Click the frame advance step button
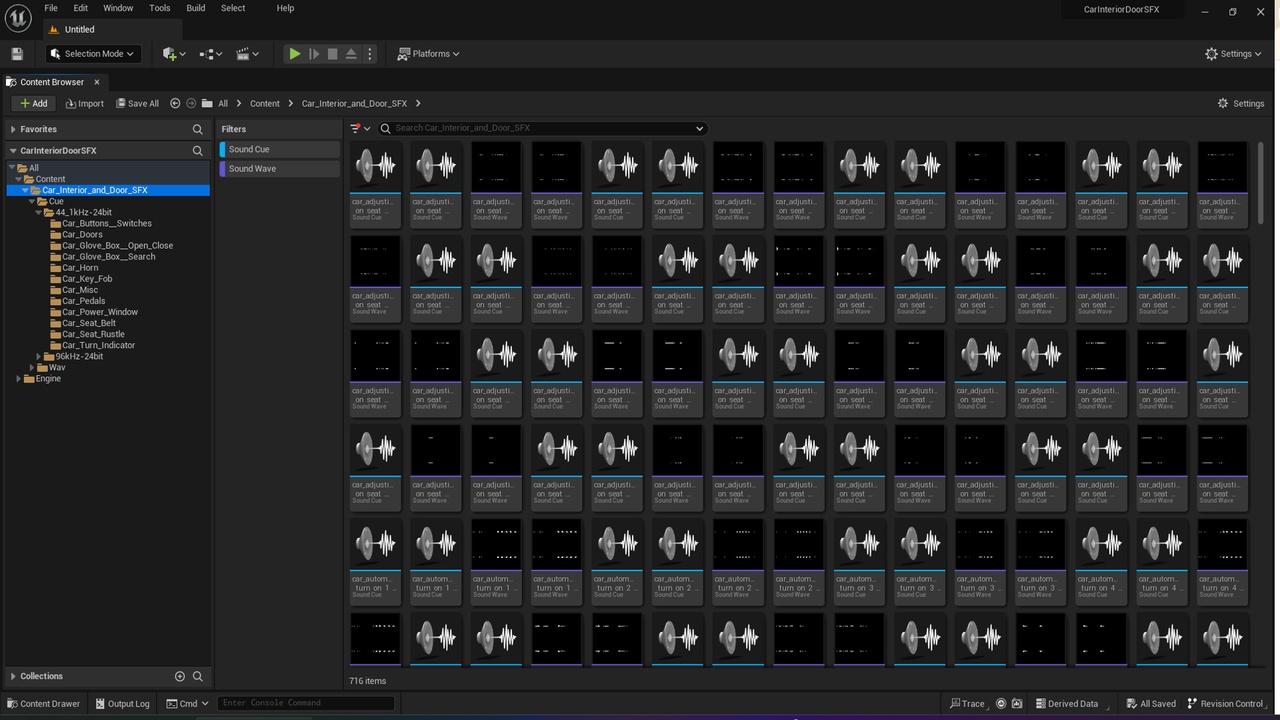1280x720 pixels. [314, 54]
